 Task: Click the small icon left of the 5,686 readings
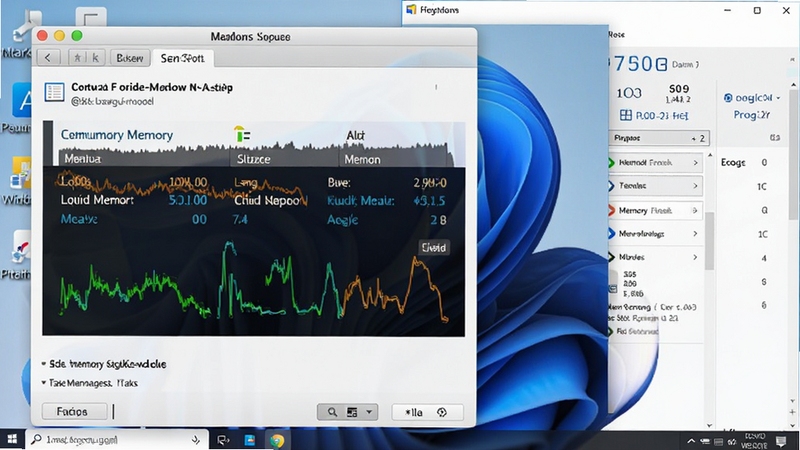(x=613, y=289)
